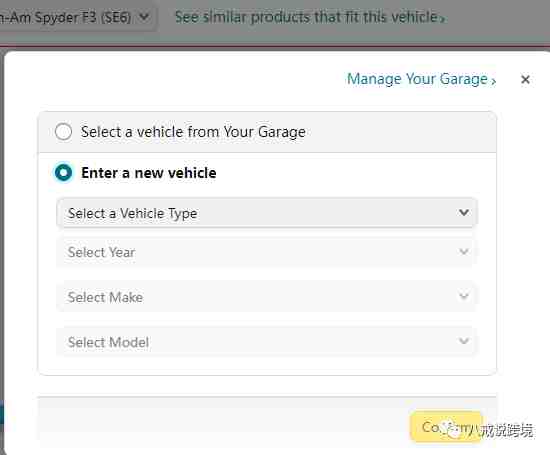
Task: Click the small arrow after Manage Your Garage
Action: pyautogui.click(x=493, y=81)
